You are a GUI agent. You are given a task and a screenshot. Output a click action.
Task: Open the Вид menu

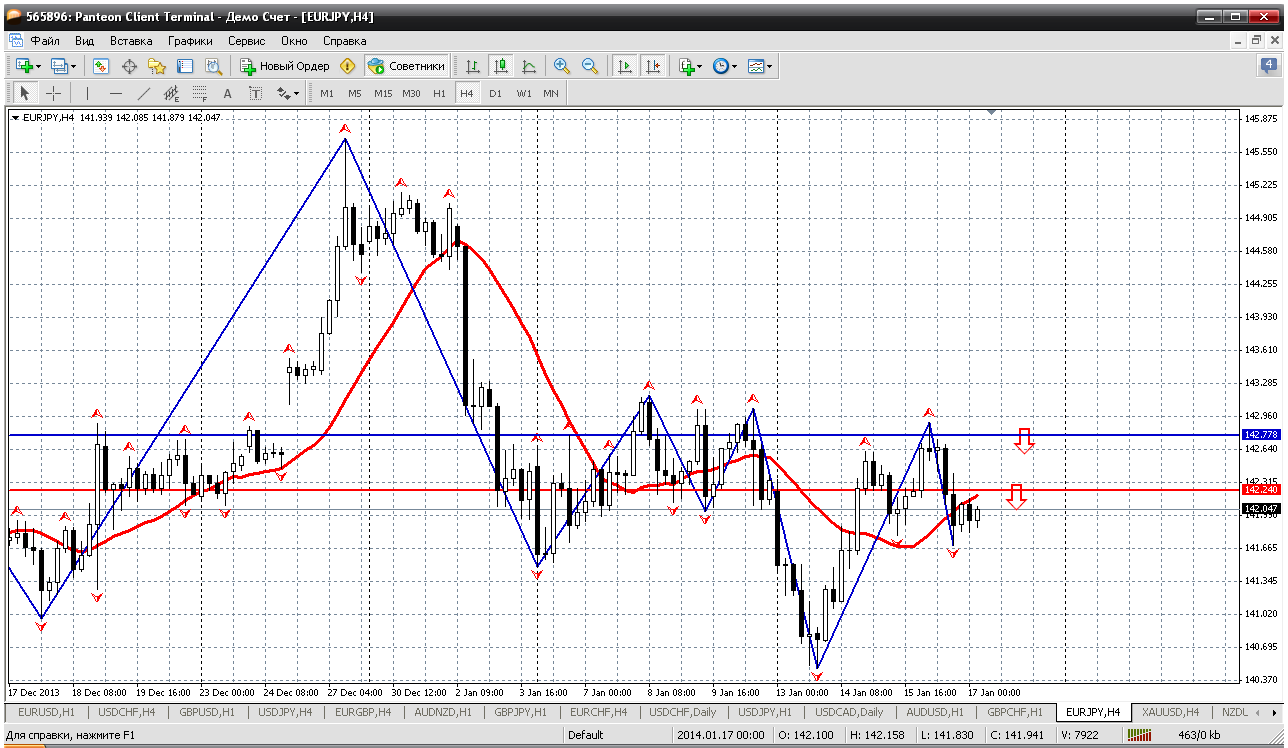point(85,41)
